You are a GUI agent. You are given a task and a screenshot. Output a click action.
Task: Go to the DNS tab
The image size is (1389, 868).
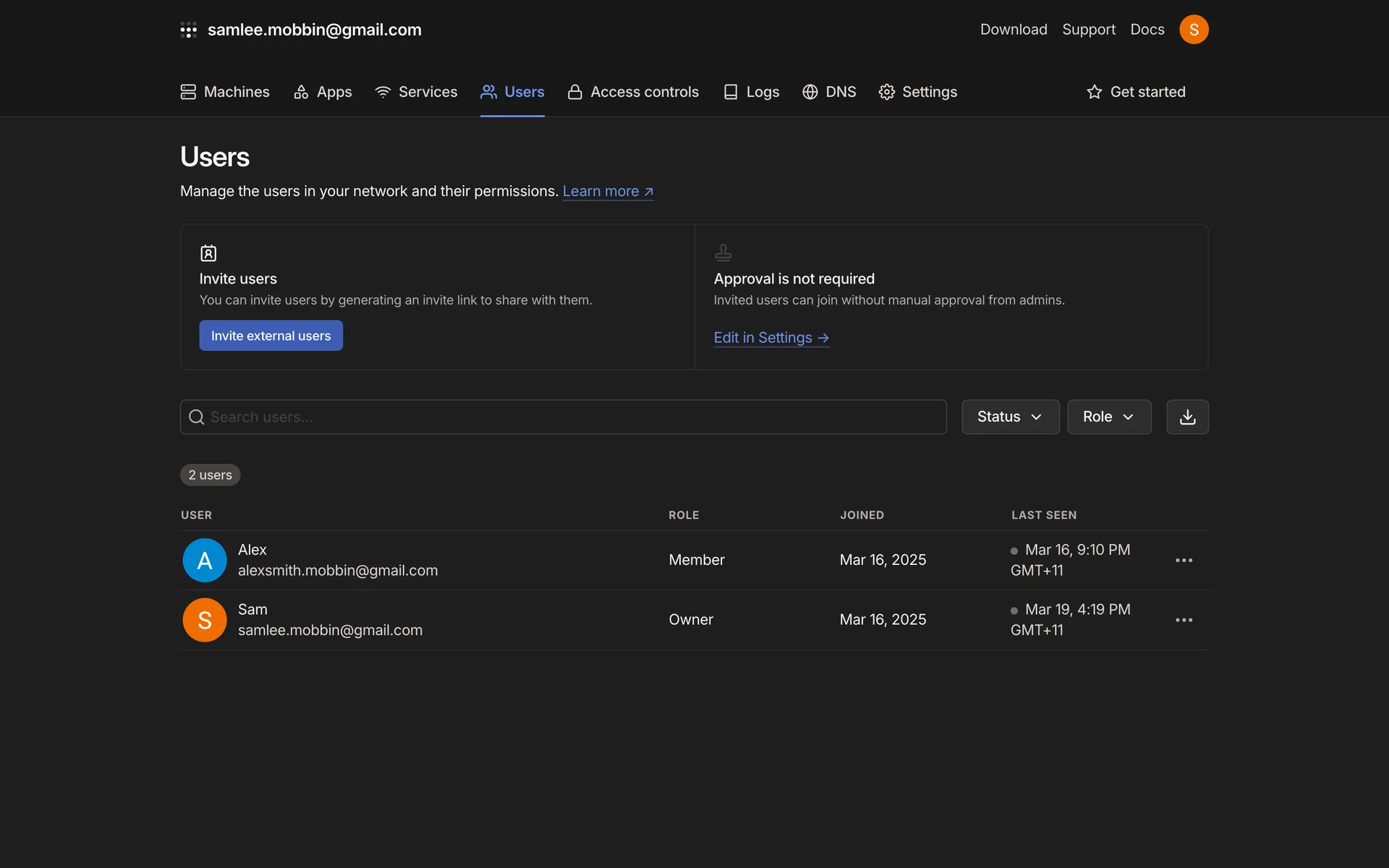point(829,92)
